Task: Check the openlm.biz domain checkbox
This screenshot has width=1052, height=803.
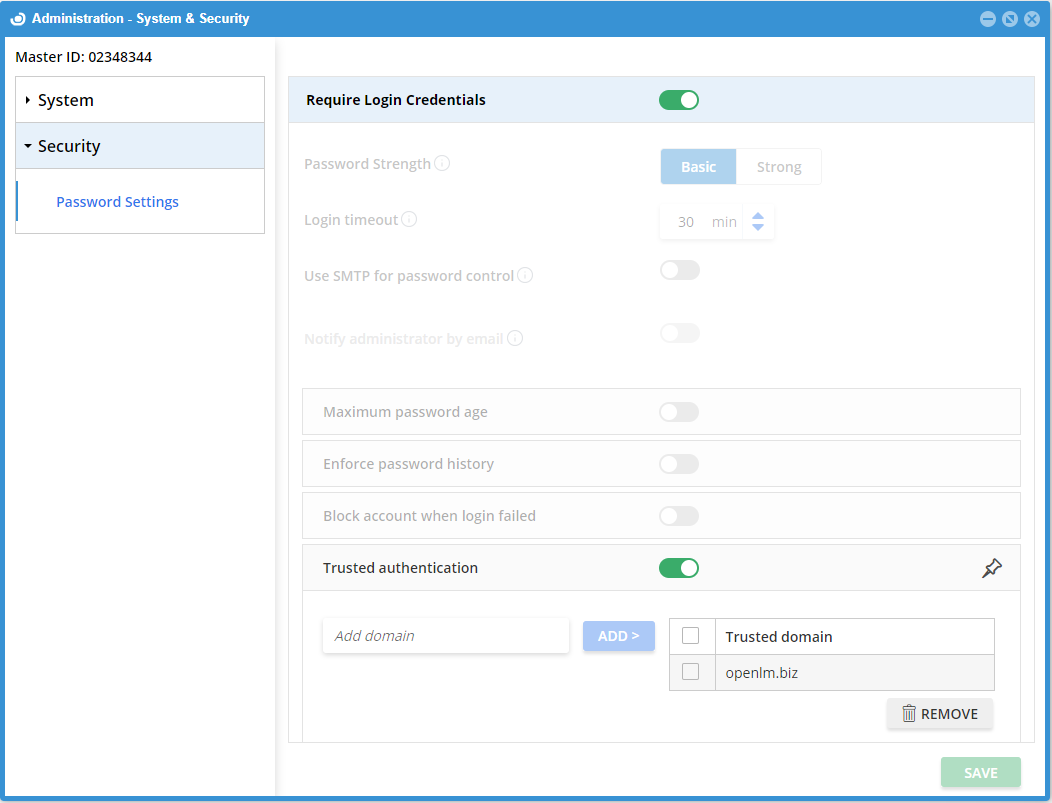Action: [x=690, y=672]
